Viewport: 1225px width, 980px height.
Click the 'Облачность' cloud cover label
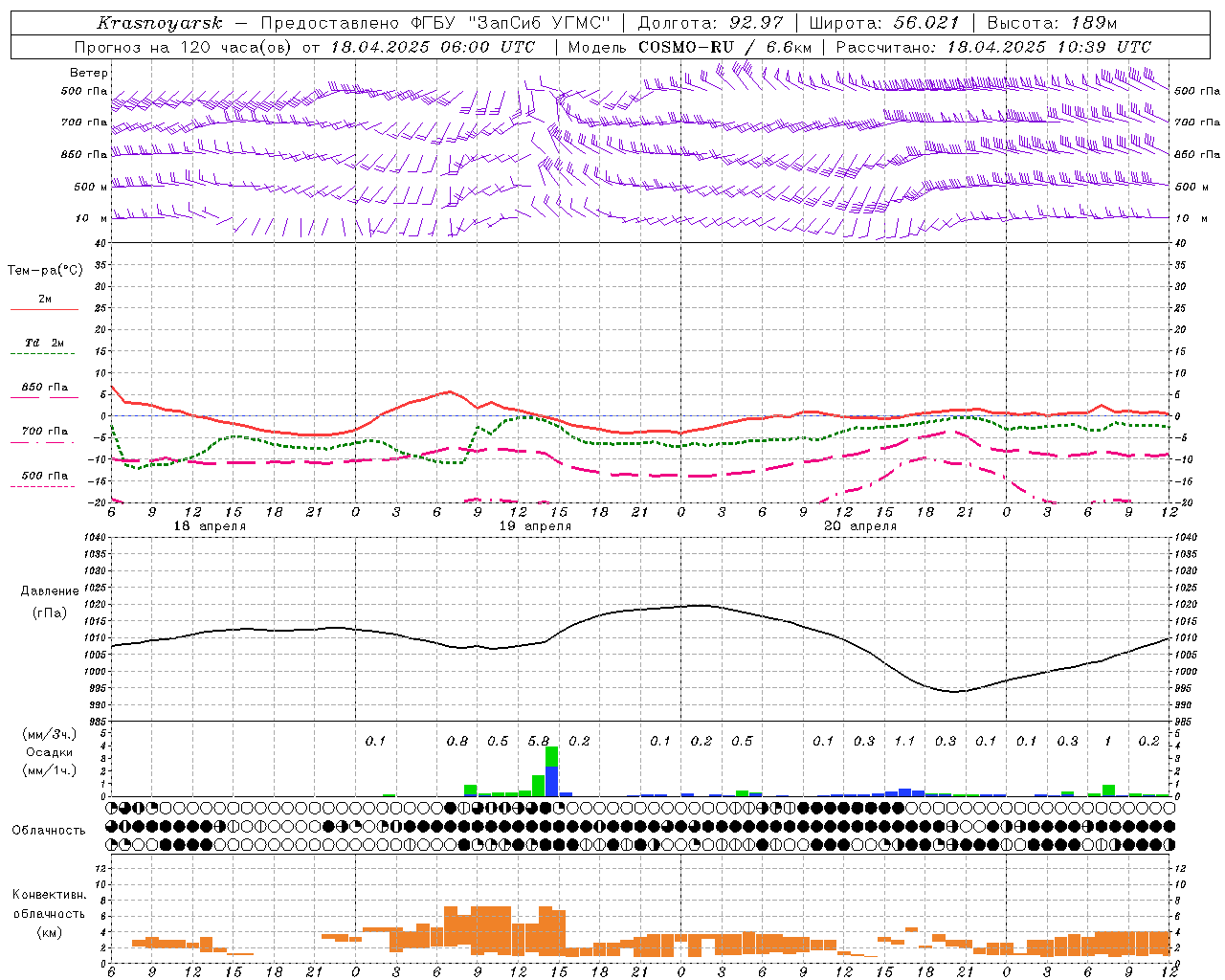tap(49, 831)
